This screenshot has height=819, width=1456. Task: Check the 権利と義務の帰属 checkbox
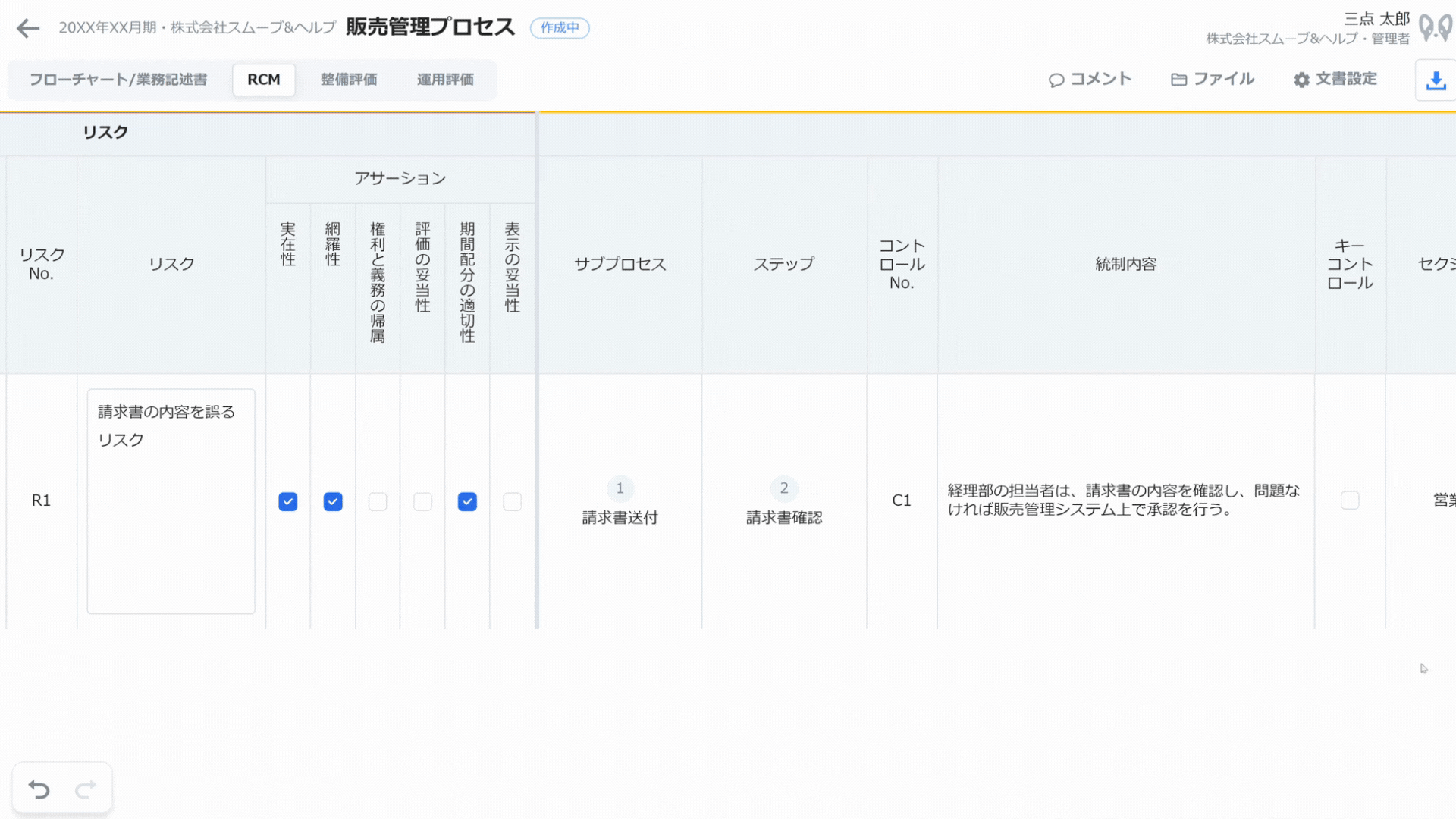pyautogui.click(x=378, y=501)
